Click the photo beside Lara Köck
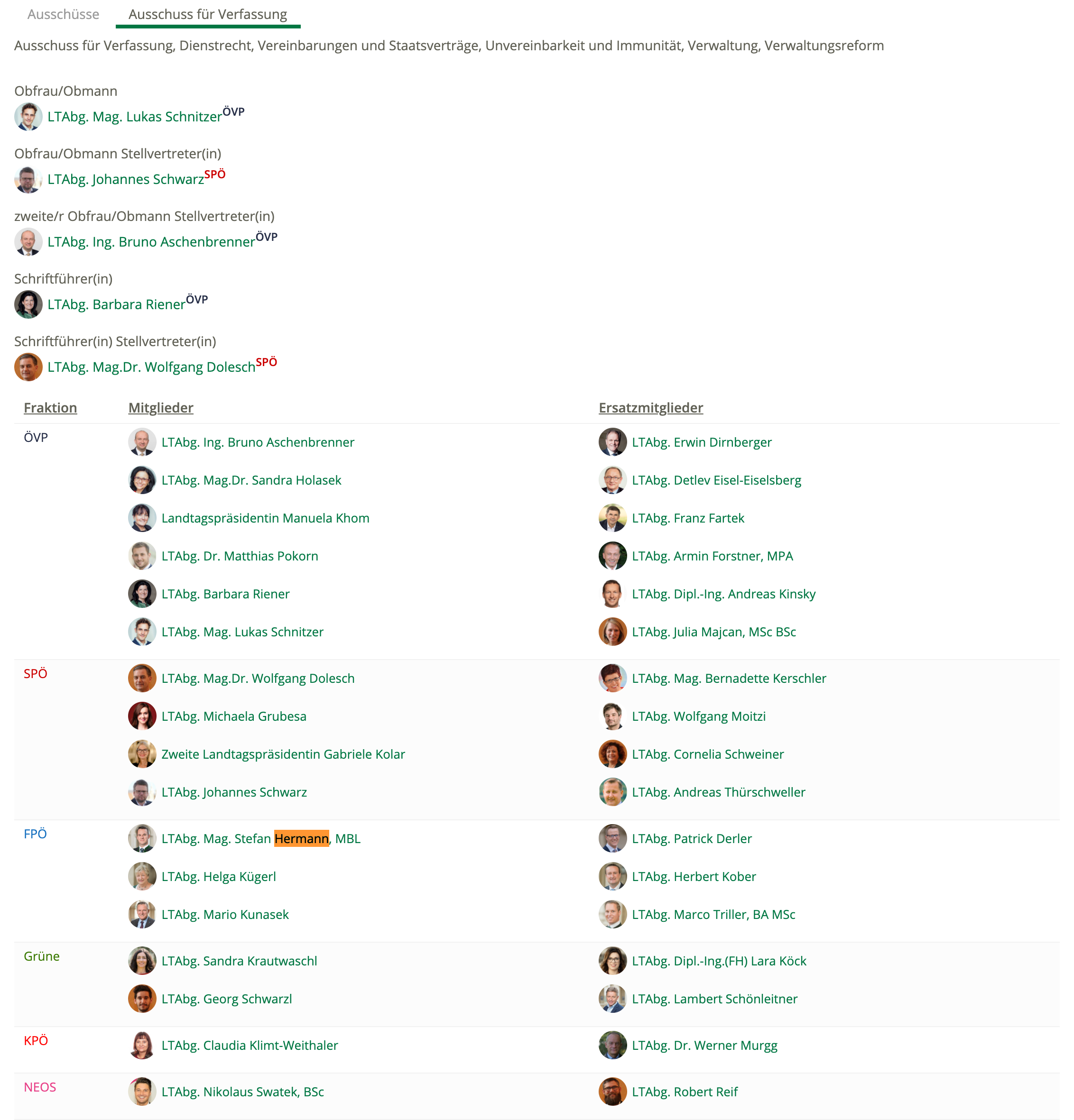The height and width of the screenshot is (1120, 1074). tap(613, 961)
